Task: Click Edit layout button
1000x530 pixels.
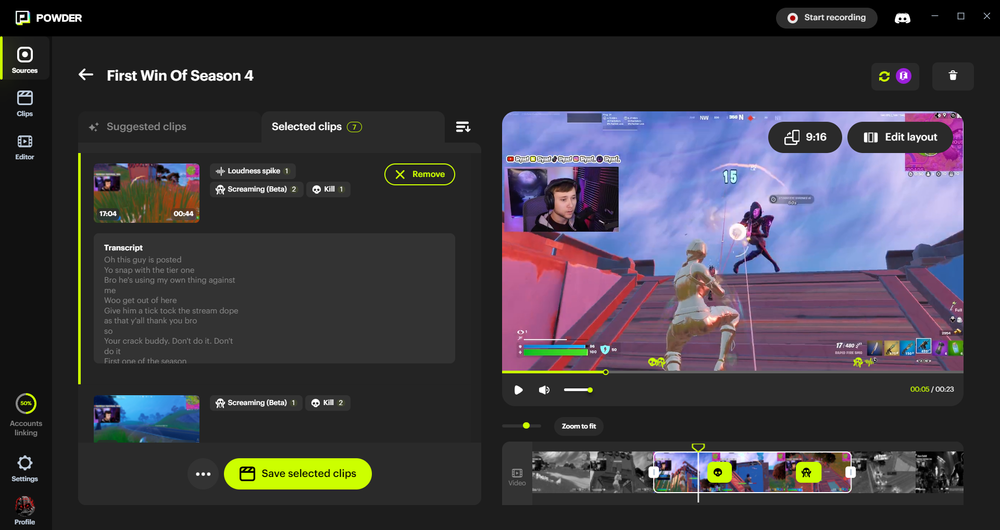Action: [900, 137]
